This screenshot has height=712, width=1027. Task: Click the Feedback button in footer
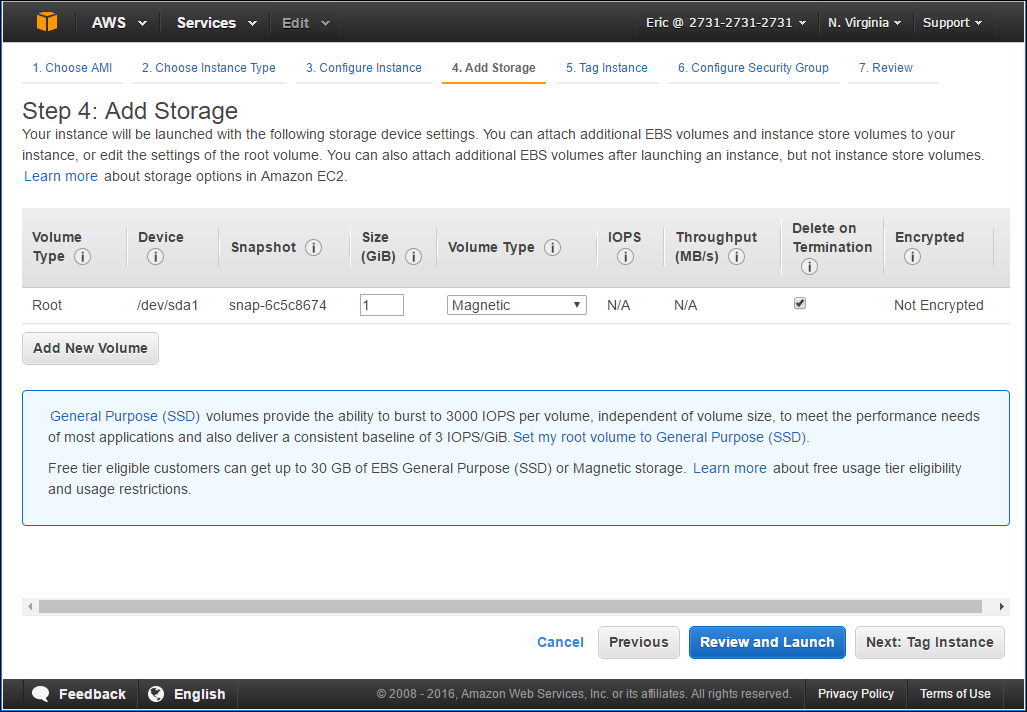point(80,694)
